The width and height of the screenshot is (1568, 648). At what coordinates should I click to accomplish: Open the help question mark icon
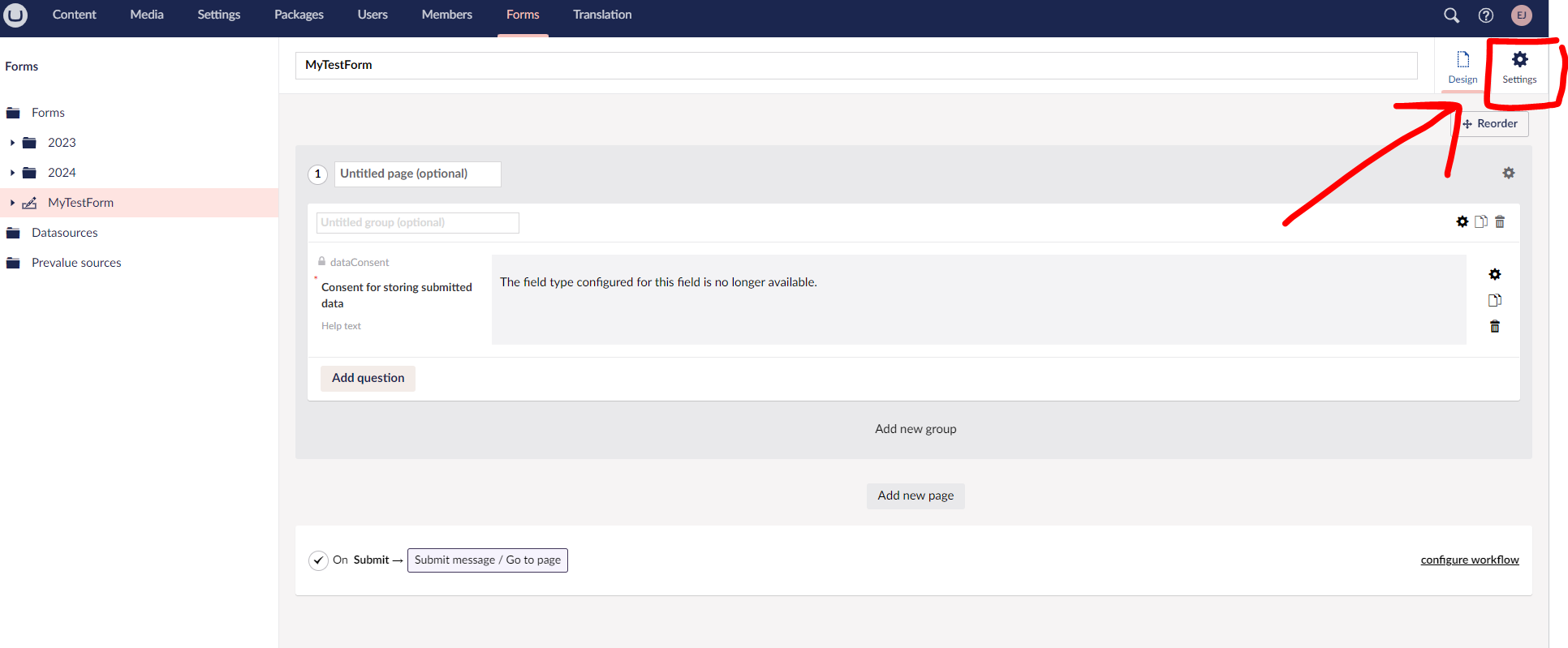(1485, 15)
